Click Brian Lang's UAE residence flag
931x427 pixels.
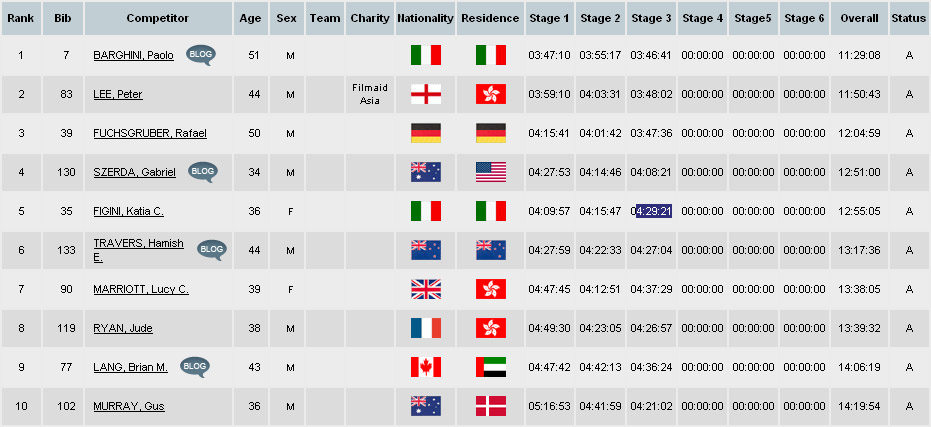point(490,367)
